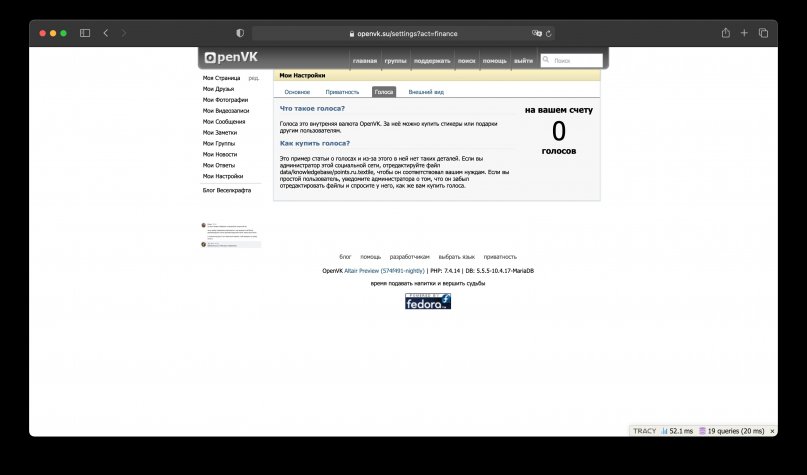Open the Altair Preview nightly version link

click(x=384, y=271)
